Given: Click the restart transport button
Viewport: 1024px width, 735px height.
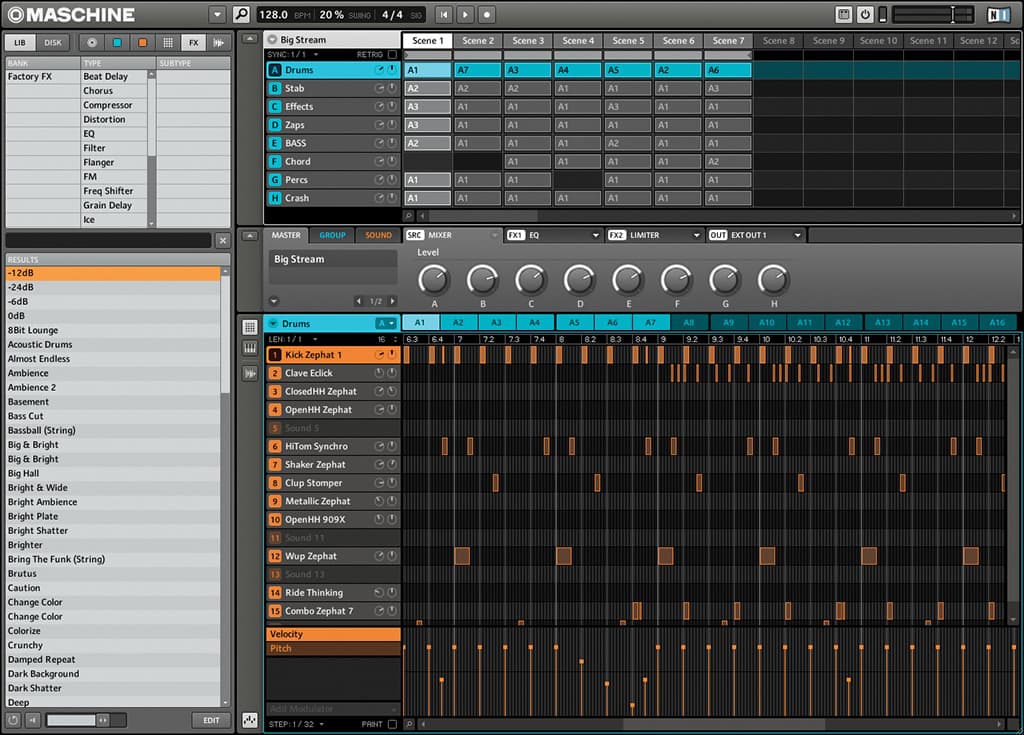Looking at the screenshot, I should pos(444,14).
